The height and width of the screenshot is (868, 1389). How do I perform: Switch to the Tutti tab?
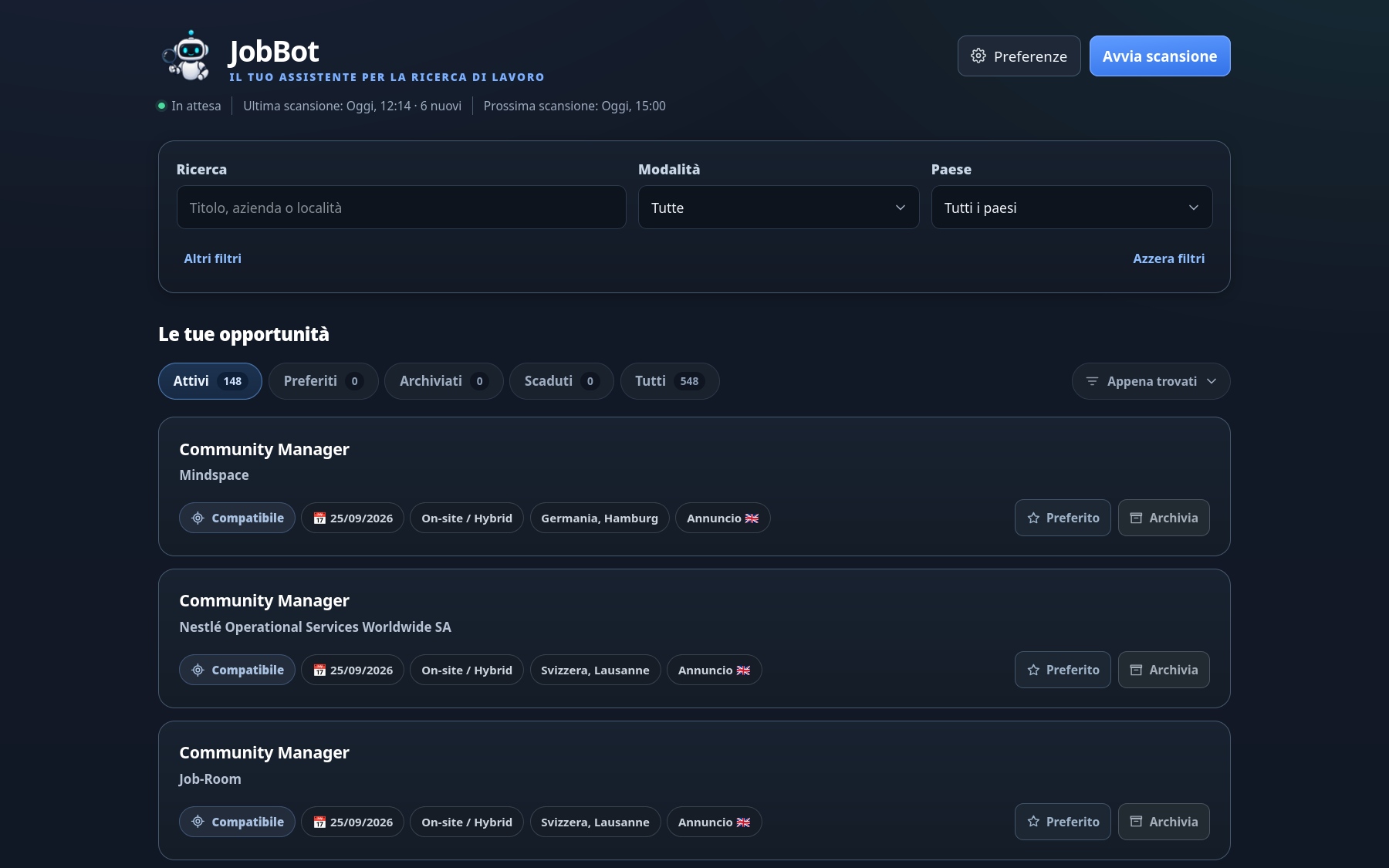point(670,381)
